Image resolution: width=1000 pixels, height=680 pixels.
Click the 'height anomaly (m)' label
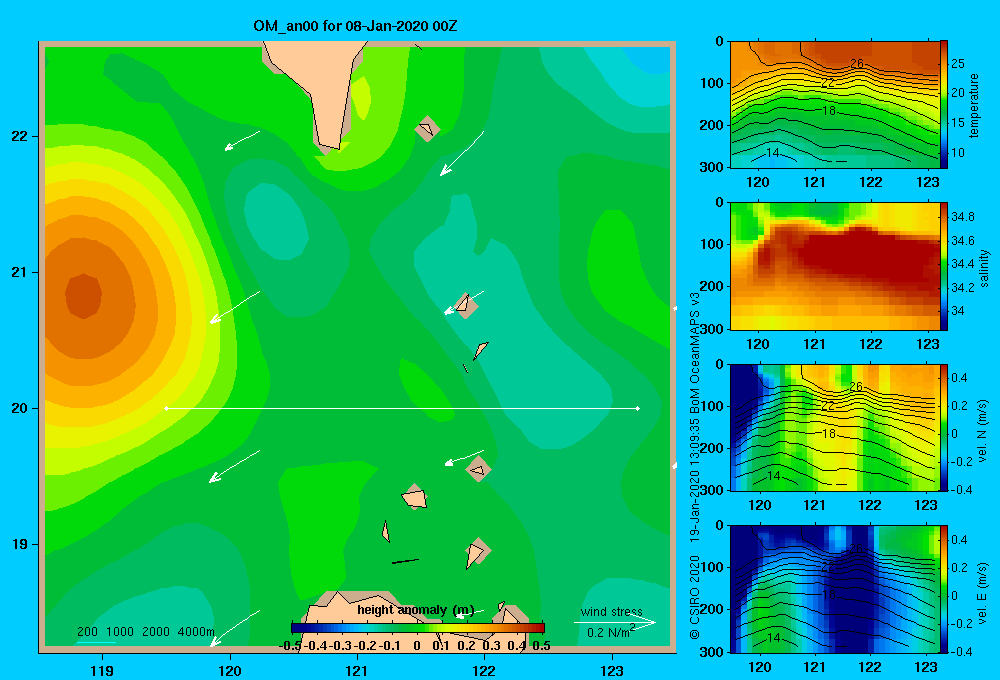click(x=415, y=610)
